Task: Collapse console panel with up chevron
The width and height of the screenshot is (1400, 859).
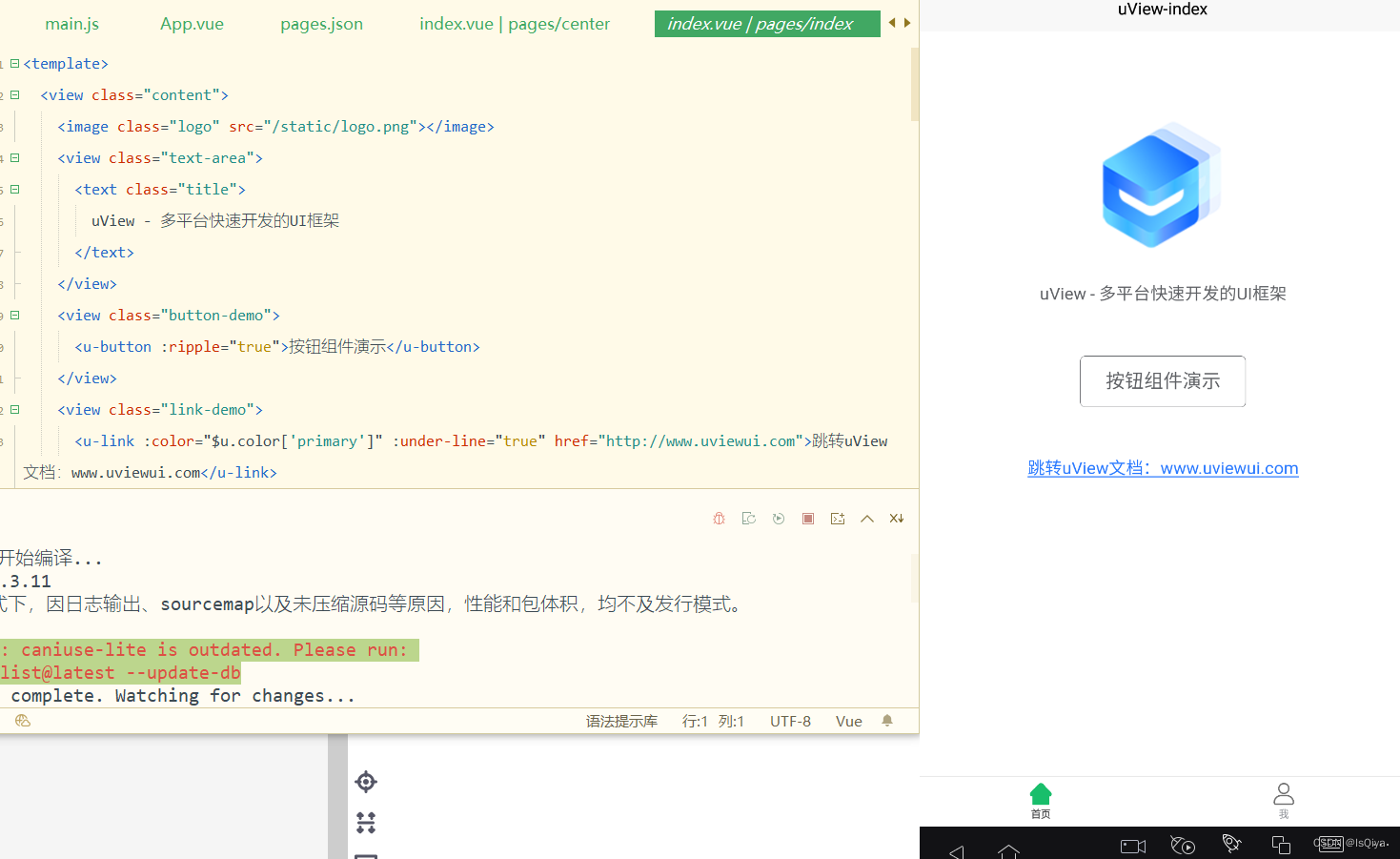Action: tap(867, 519)
